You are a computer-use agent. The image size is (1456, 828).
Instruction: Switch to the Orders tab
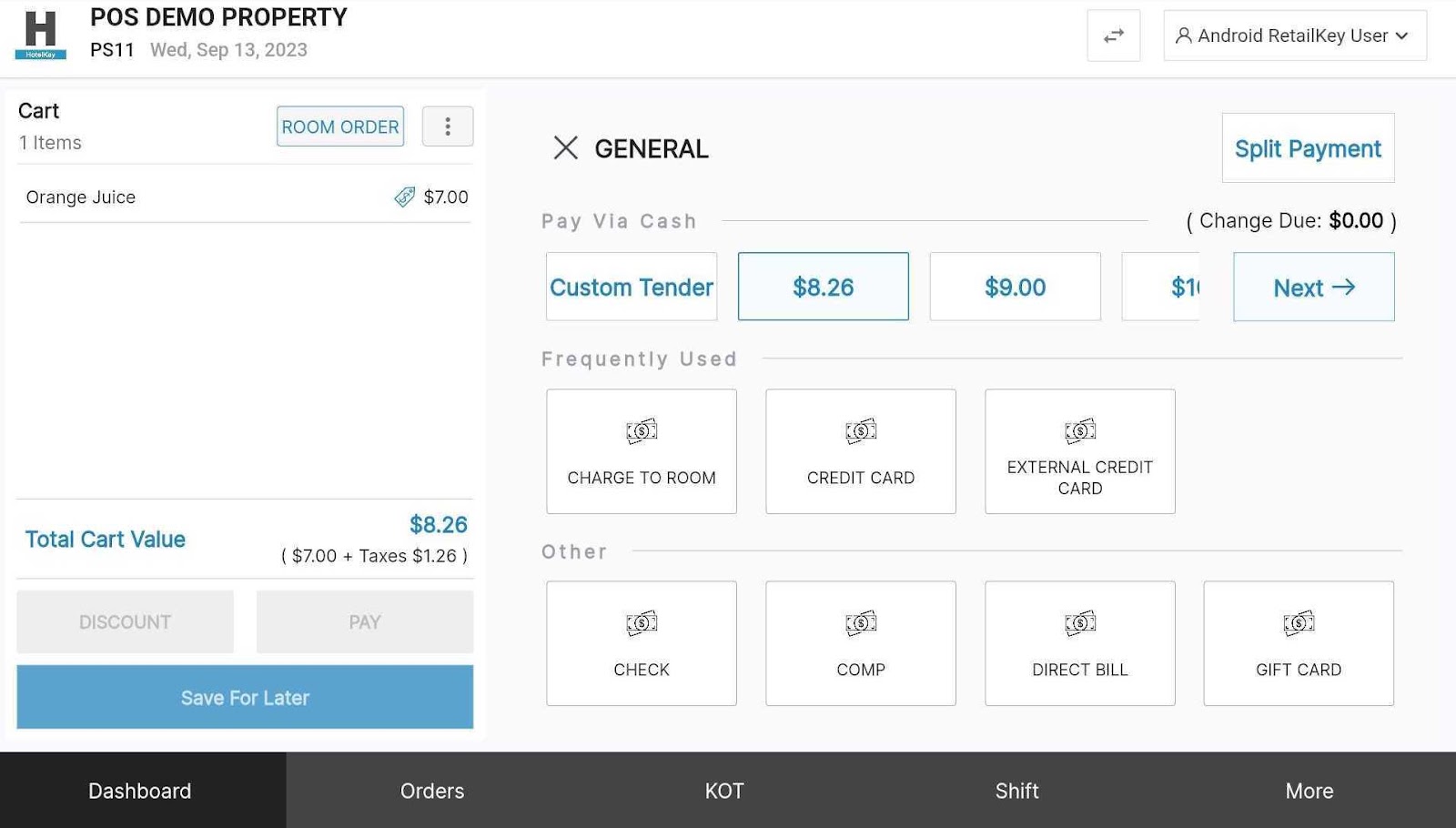[x=432, y=790]
